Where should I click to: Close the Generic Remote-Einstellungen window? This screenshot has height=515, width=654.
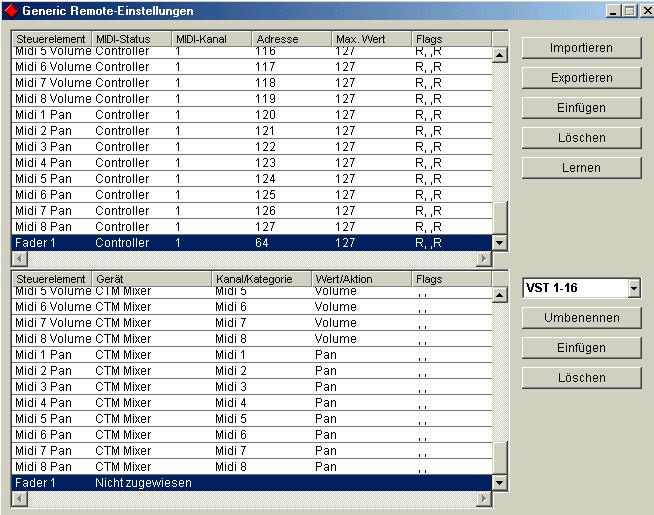[643, 10]
